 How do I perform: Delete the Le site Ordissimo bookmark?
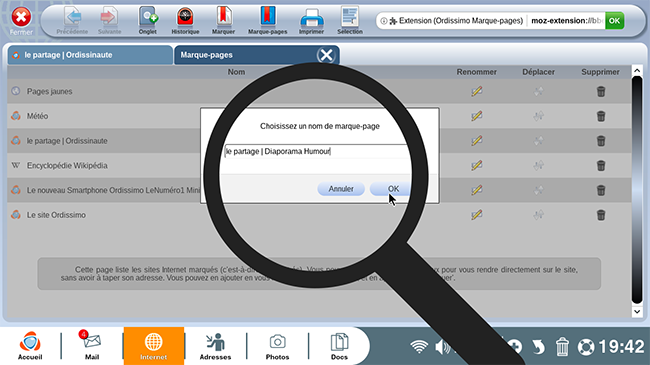601,215
